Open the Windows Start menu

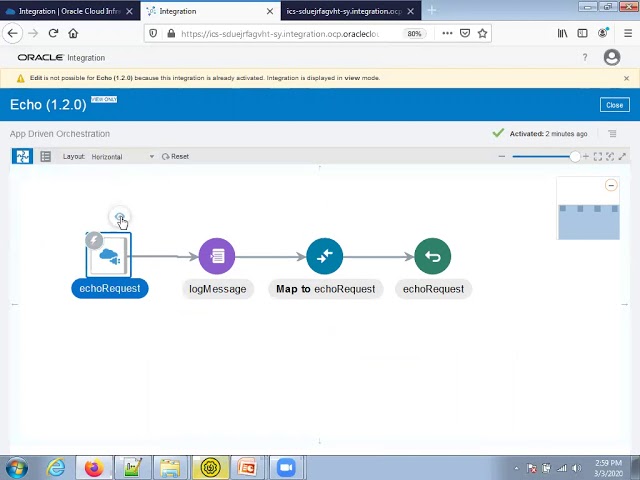click(16, 468)
